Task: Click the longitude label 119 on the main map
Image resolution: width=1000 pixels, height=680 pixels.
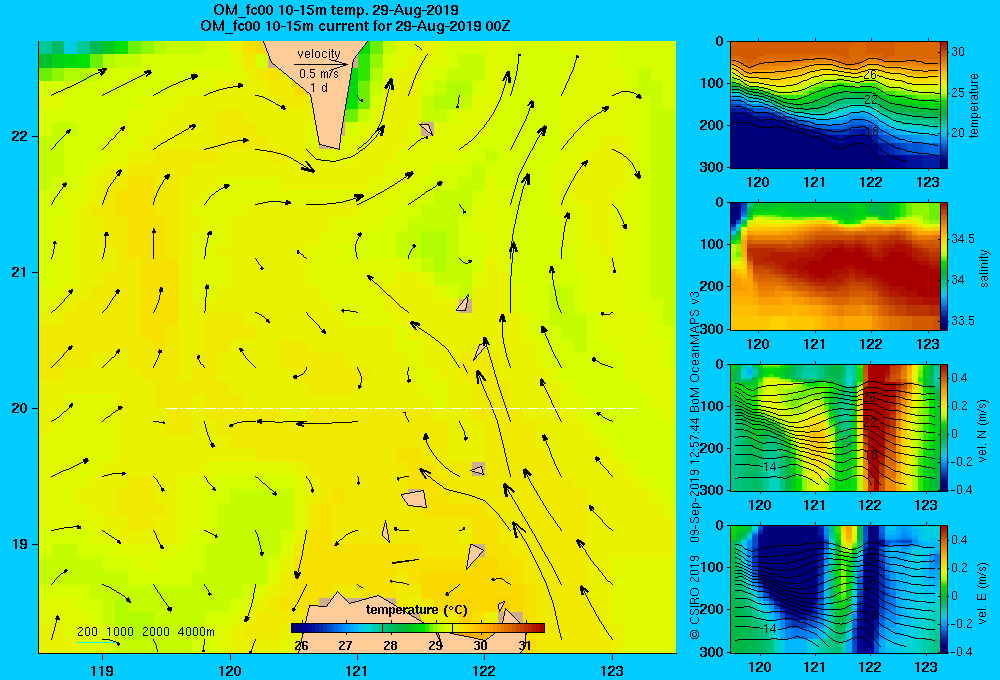Action: click(x=102, y=670)
